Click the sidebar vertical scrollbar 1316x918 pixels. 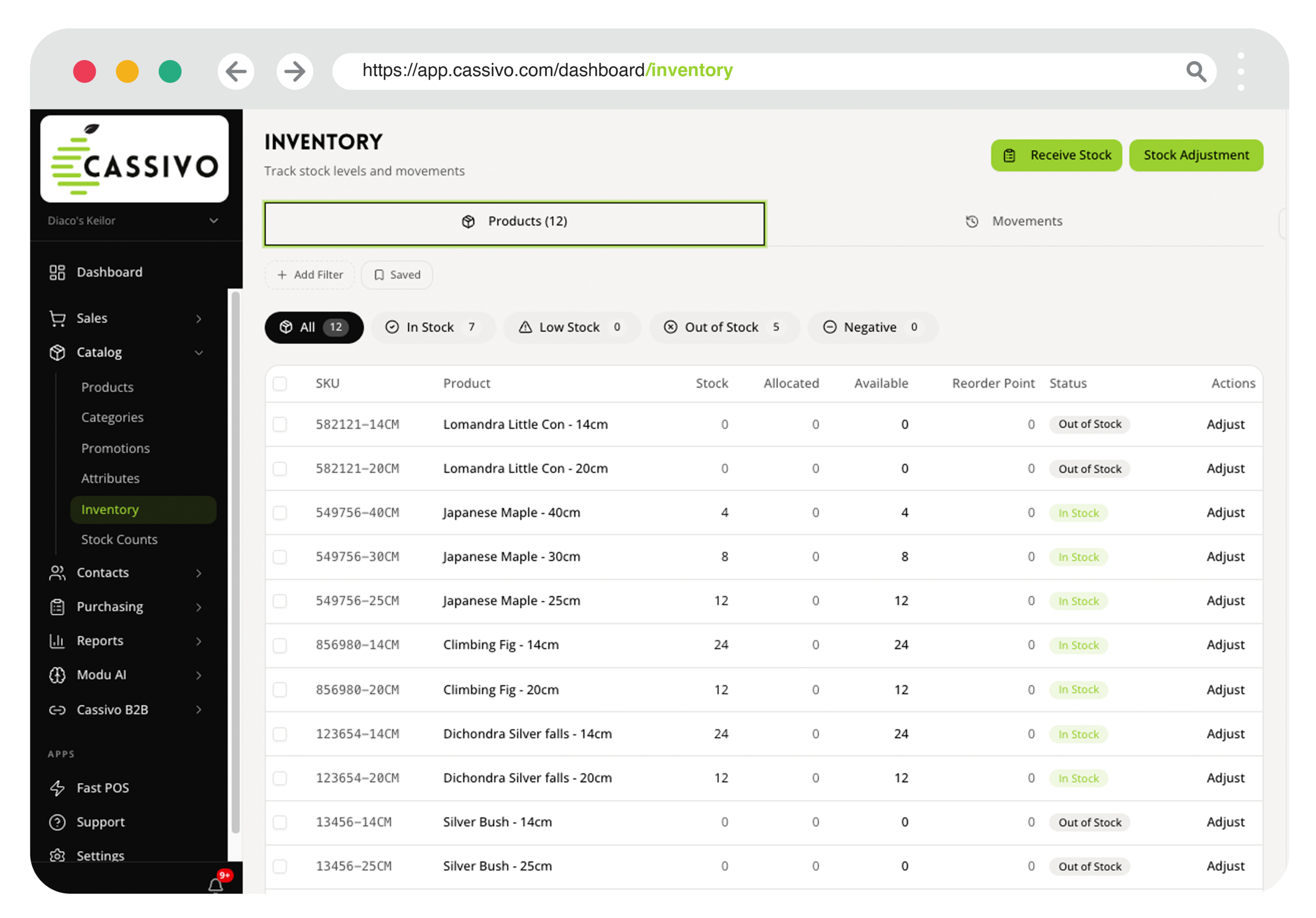pyautogui.click(x=235, y=562)
